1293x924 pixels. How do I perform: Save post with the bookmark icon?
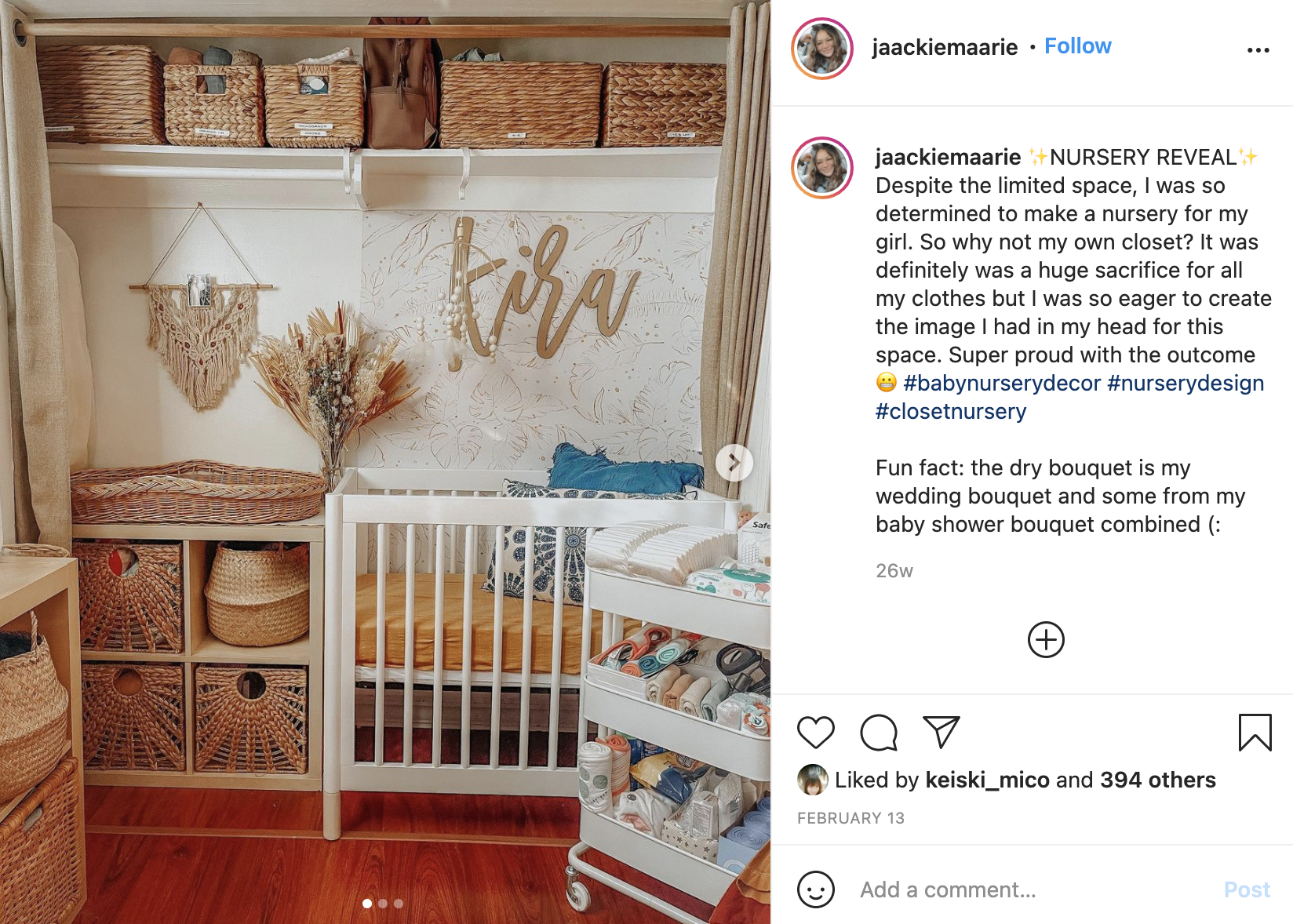click(1255, 733)
